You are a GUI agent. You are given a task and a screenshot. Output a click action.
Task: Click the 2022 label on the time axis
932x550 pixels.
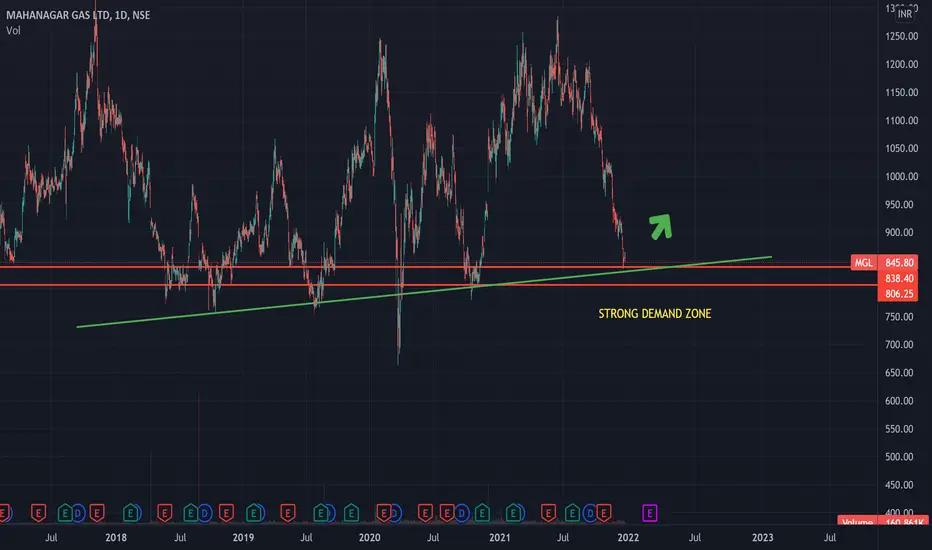[628, 538]
